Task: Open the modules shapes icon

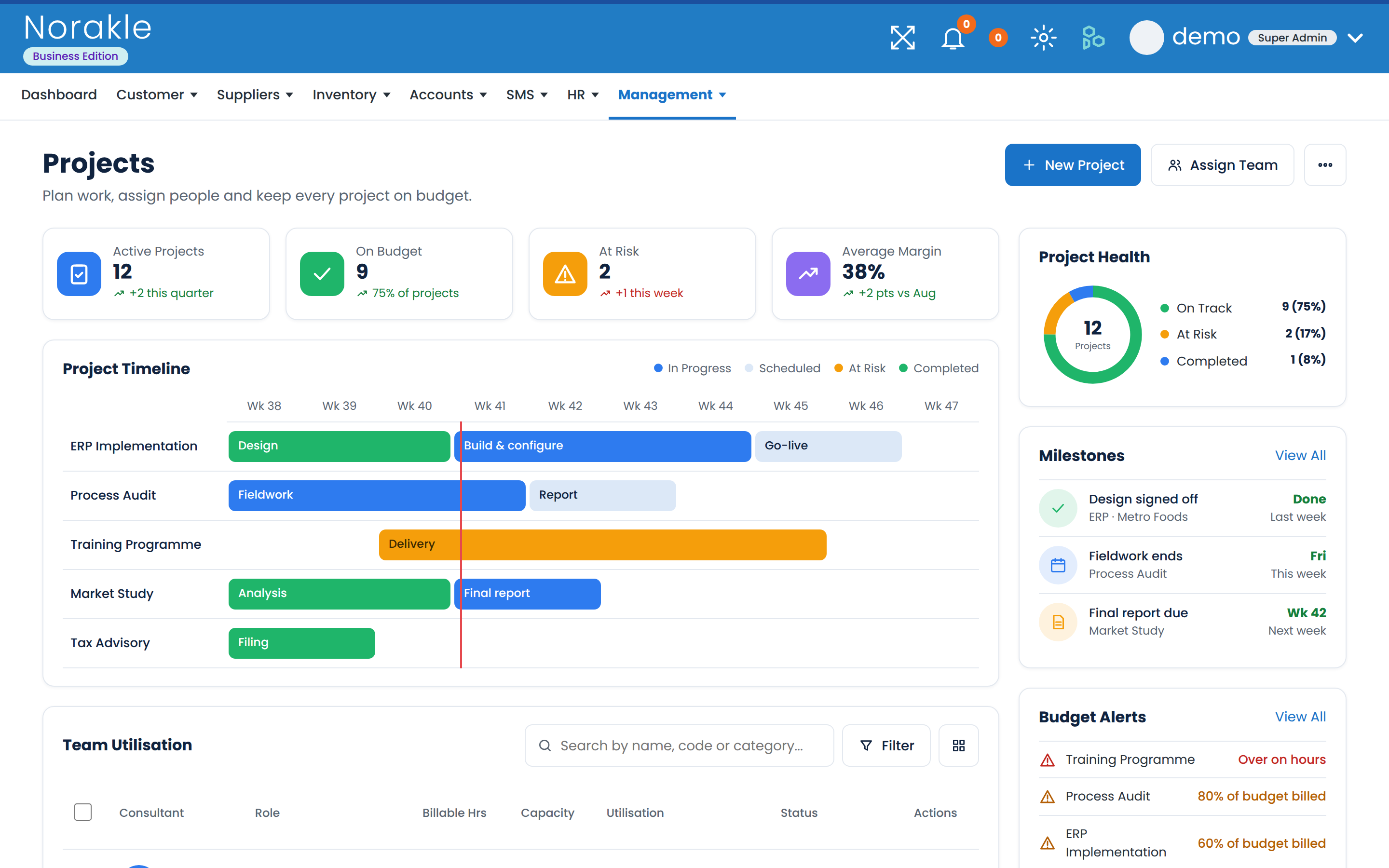Action: pos(1093,38)
